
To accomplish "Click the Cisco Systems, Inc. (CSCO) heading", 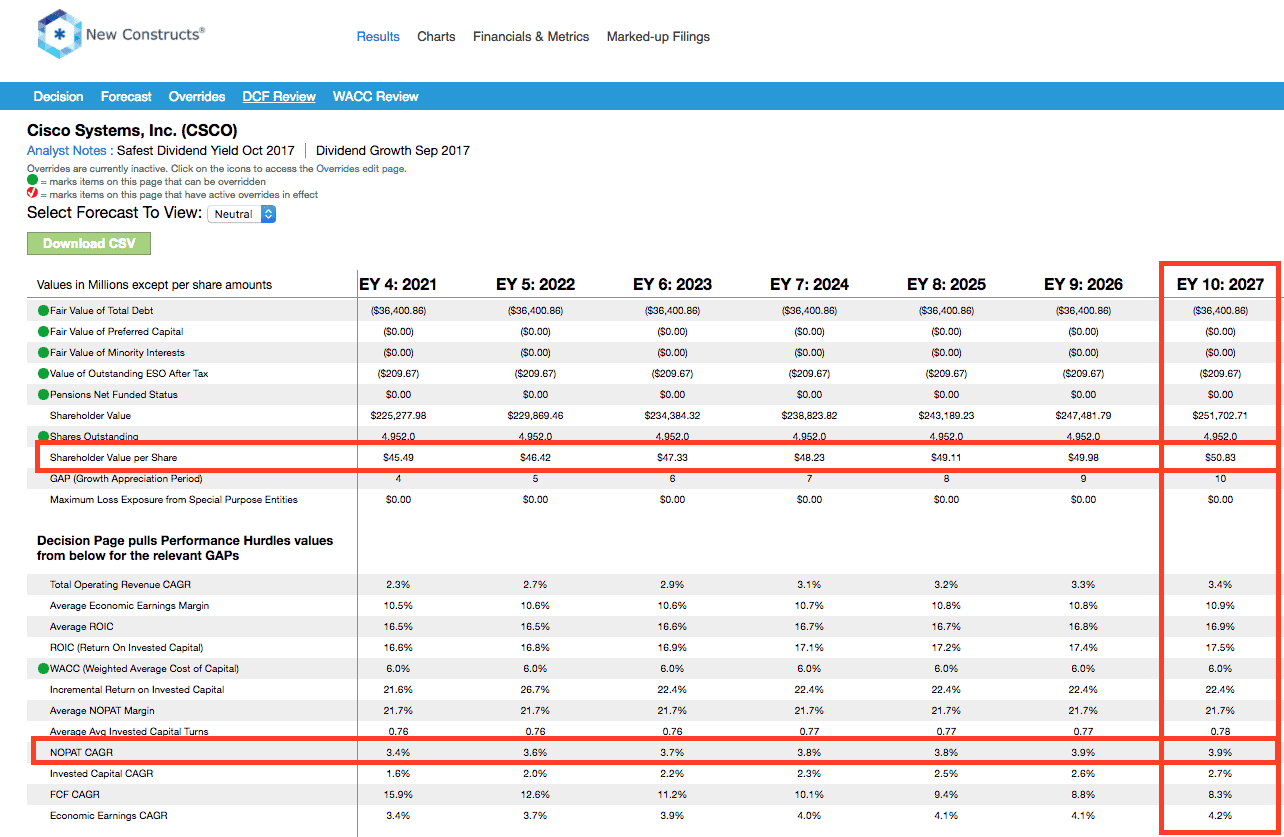I will (x=132, y=130).
